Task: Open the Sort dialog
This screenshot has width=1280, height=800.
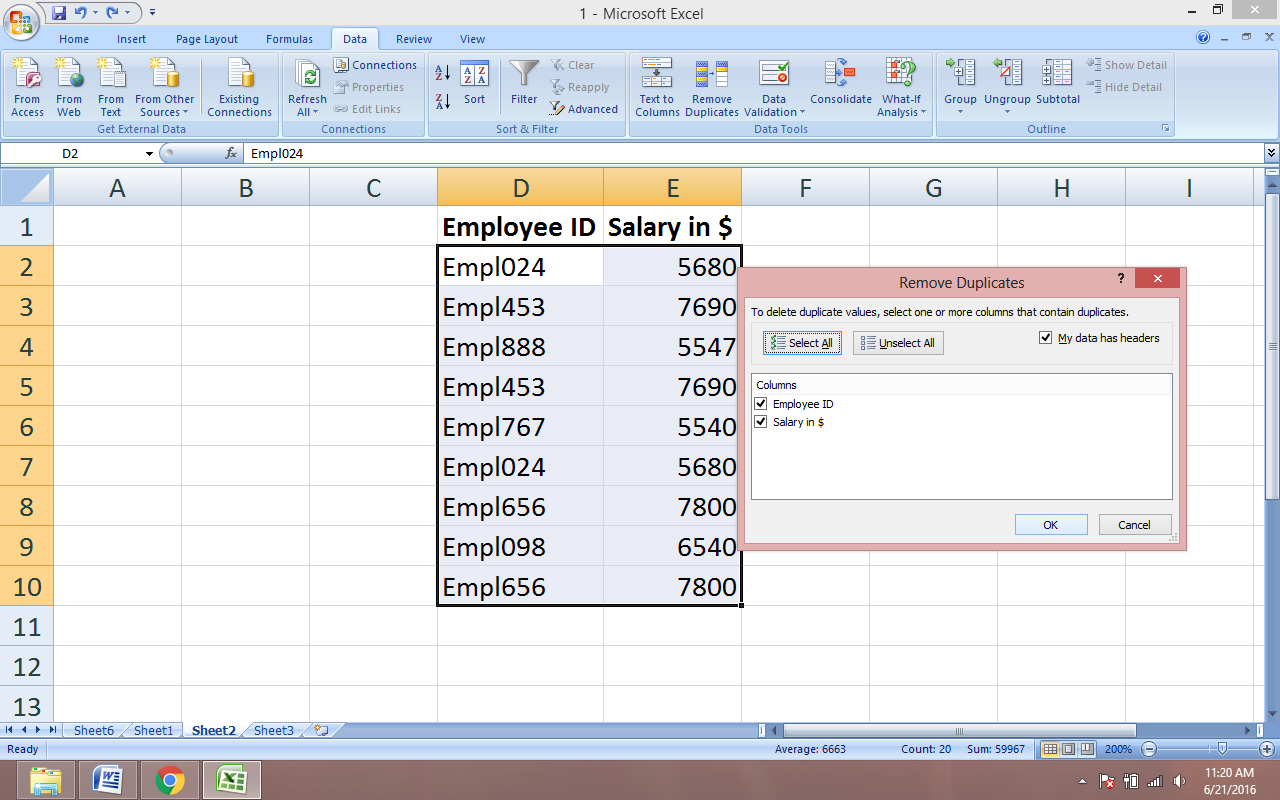Action: pos(474,84)
